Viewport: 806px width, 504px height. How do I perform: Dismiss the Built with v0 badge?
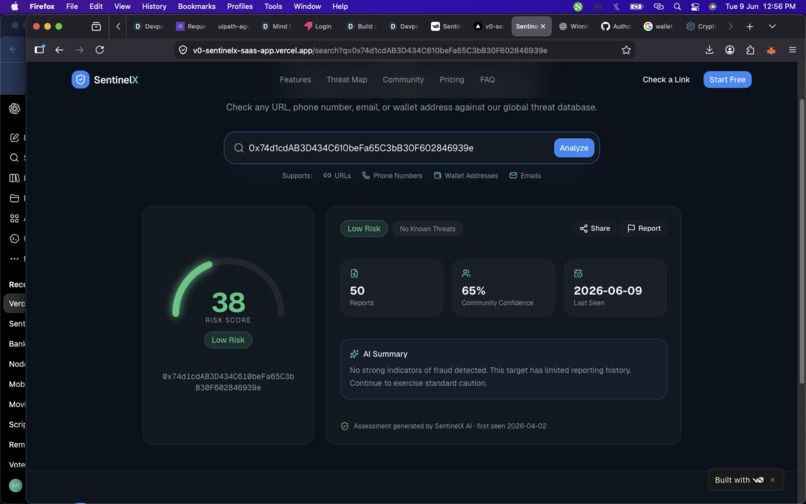(x=772, y=480)
